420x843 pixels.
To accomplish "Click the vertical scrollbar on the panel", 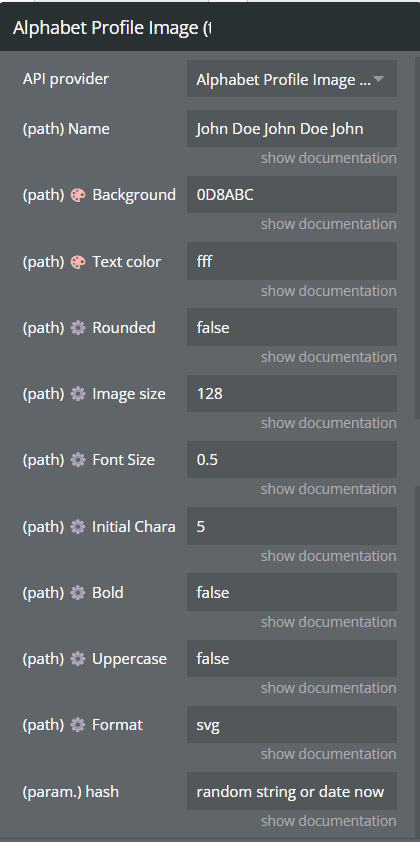I will 417,237.
